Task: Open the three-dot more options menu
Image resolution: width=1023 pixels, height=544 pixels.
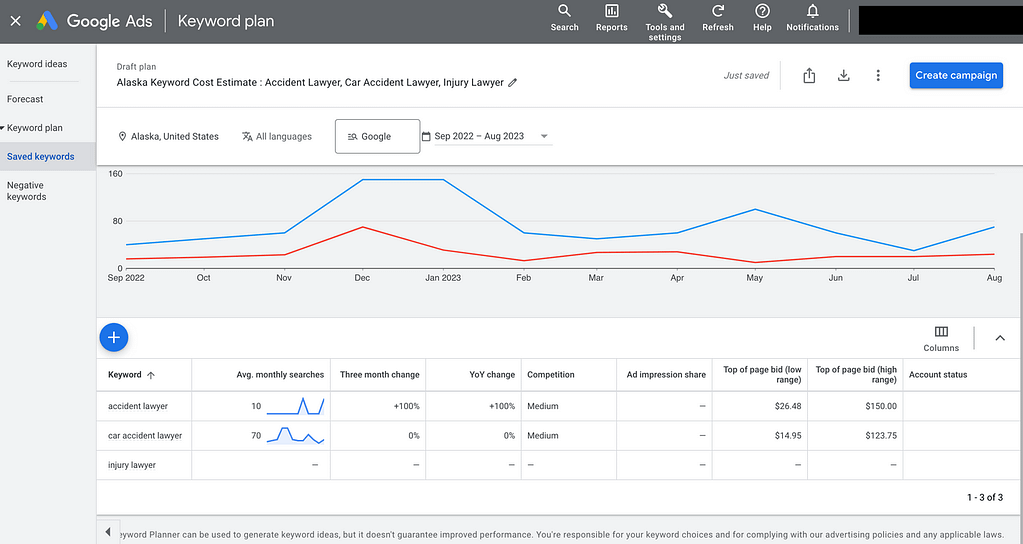Action: 878,76
